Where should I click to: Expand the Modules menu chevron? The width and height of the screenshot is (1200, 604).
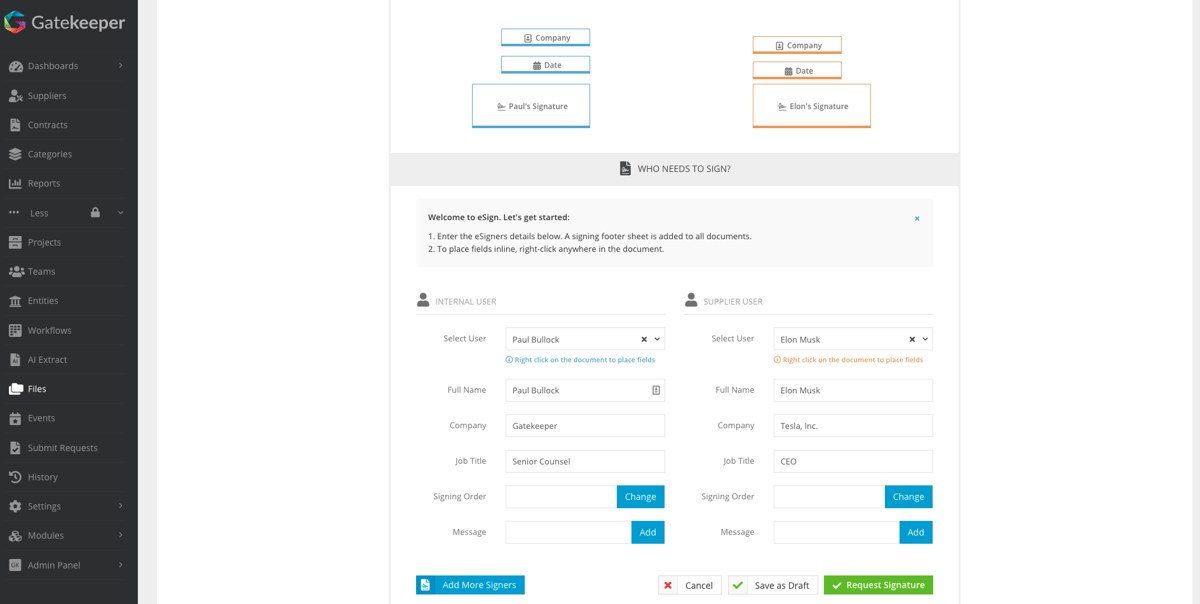121,535
